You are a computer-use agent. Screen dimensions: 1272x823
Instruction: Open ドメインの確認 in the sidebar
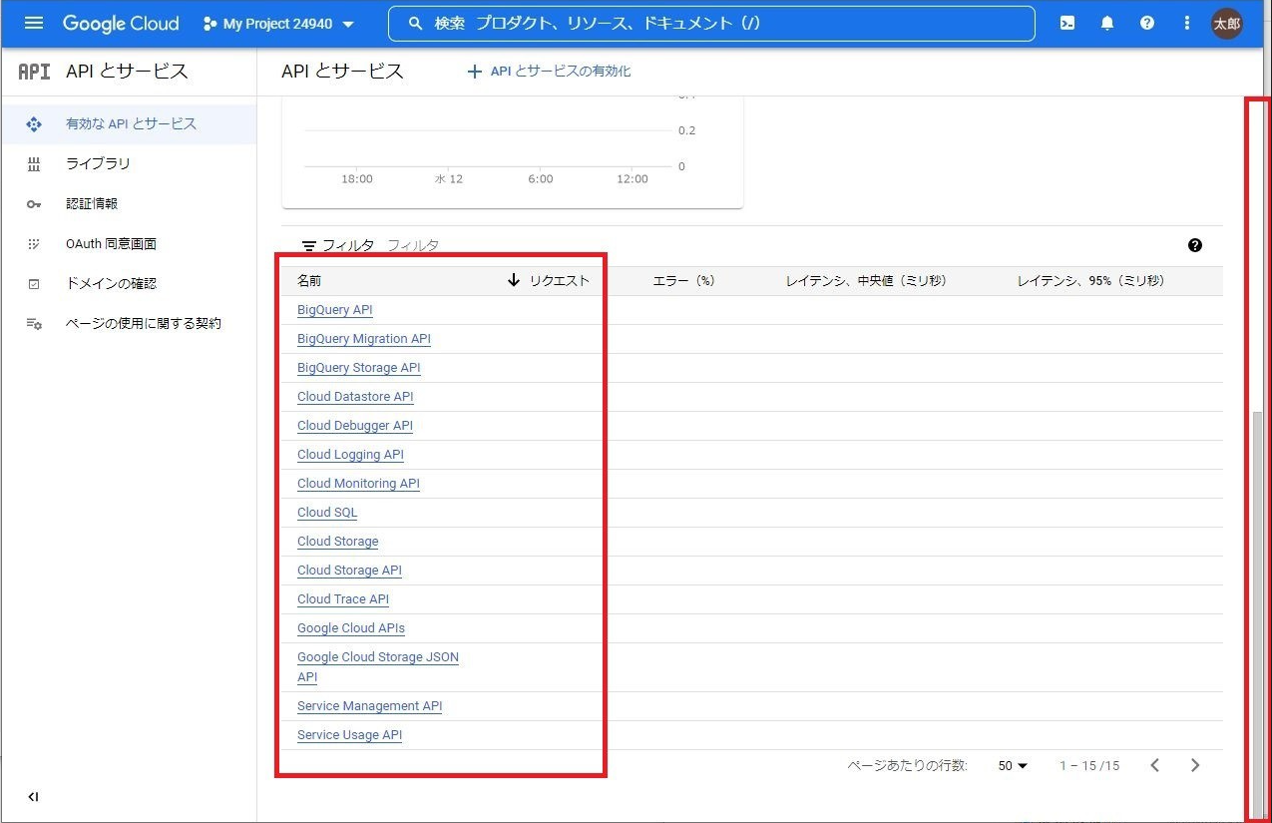click(128, 284)
